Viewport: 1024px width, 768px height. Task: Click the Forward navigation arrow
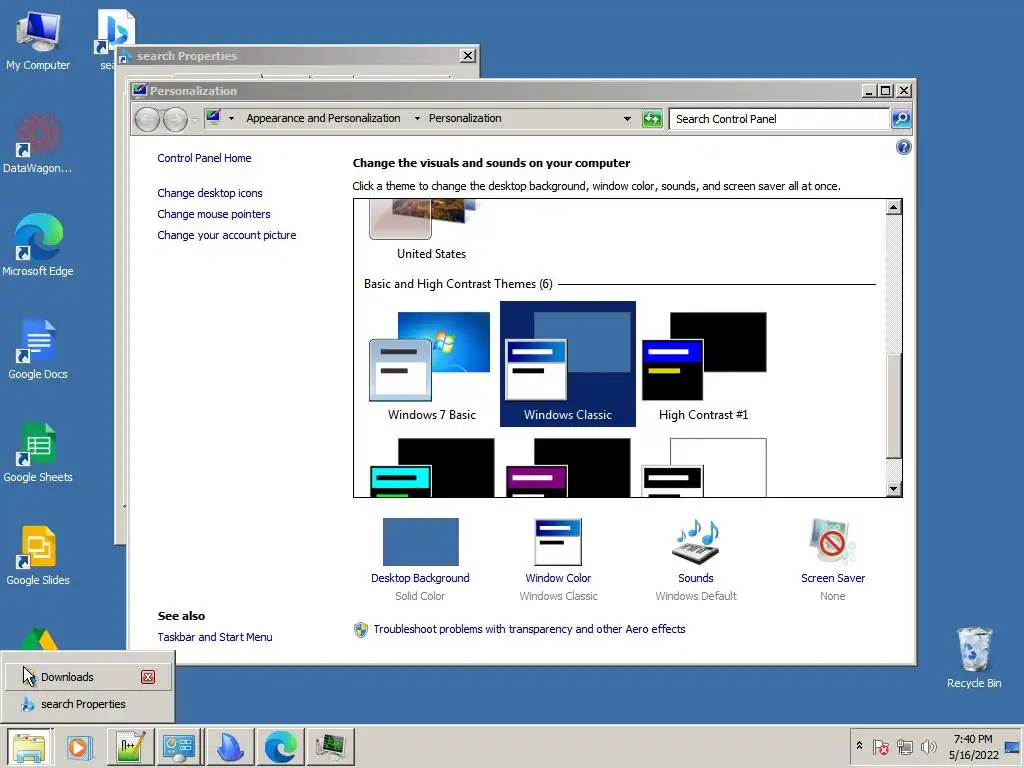coord(175,120)
